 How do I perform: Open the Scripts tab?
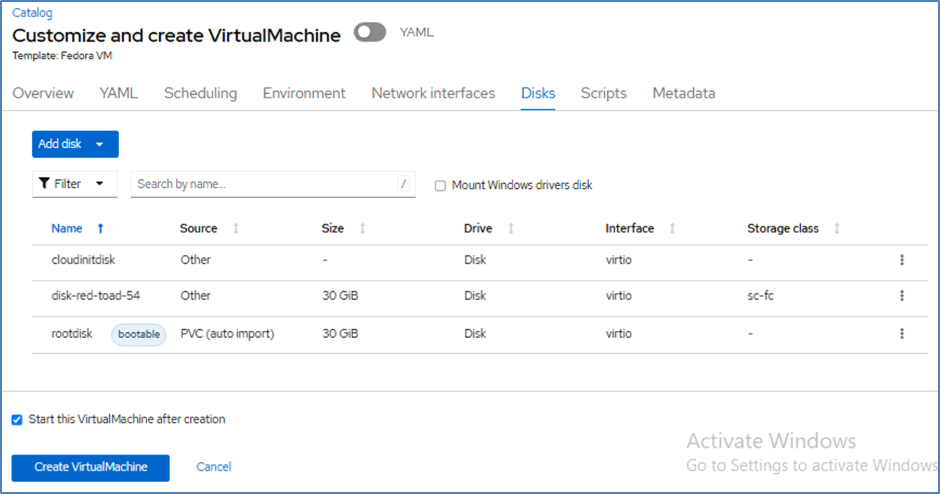[x=603, y=93]
